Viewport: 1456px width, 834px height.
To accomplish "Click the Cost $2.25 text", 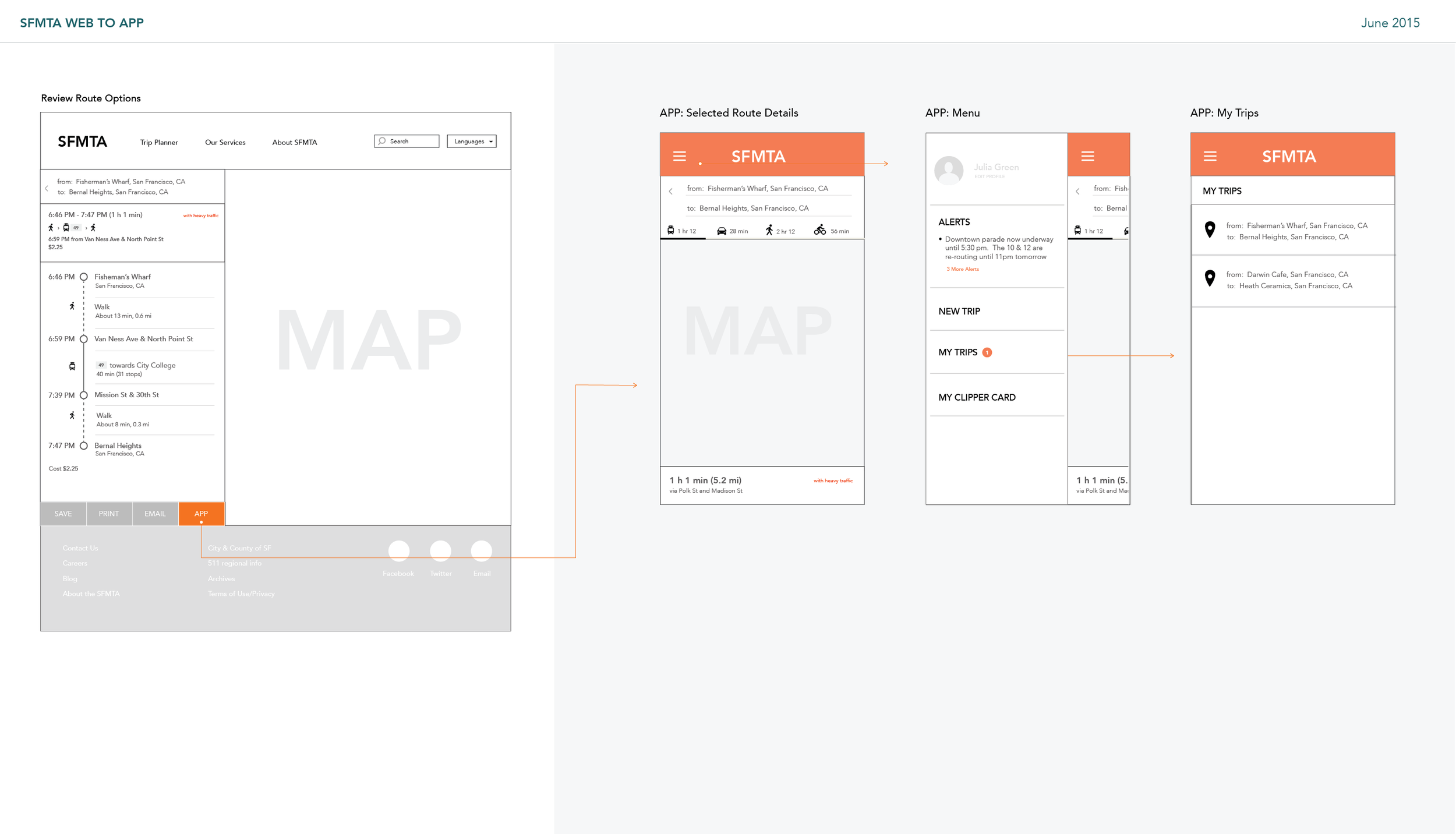I will (x=63, y=468).
